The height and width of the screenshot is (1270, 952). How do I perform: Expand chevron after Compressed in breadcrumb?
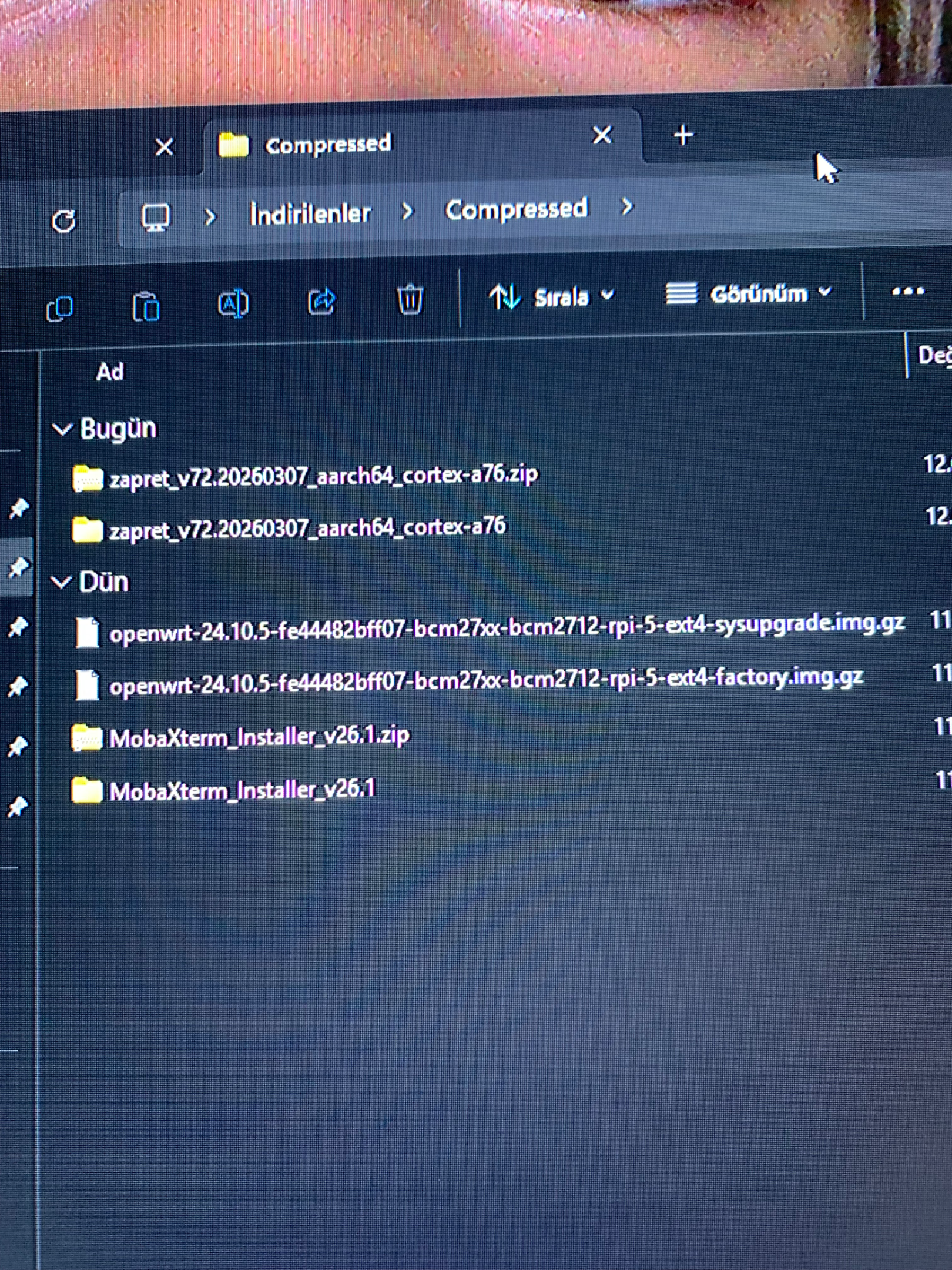point(627,207)
